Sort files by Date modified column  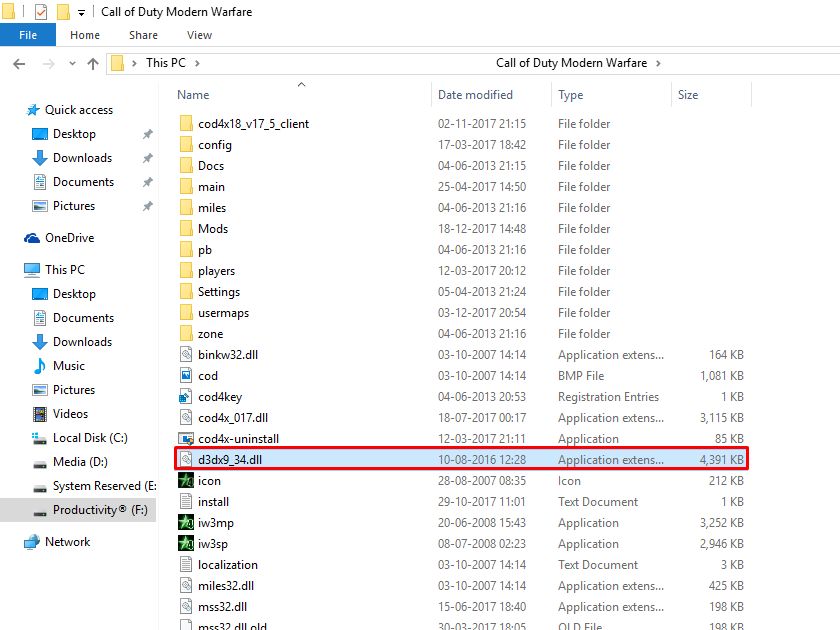475,95
